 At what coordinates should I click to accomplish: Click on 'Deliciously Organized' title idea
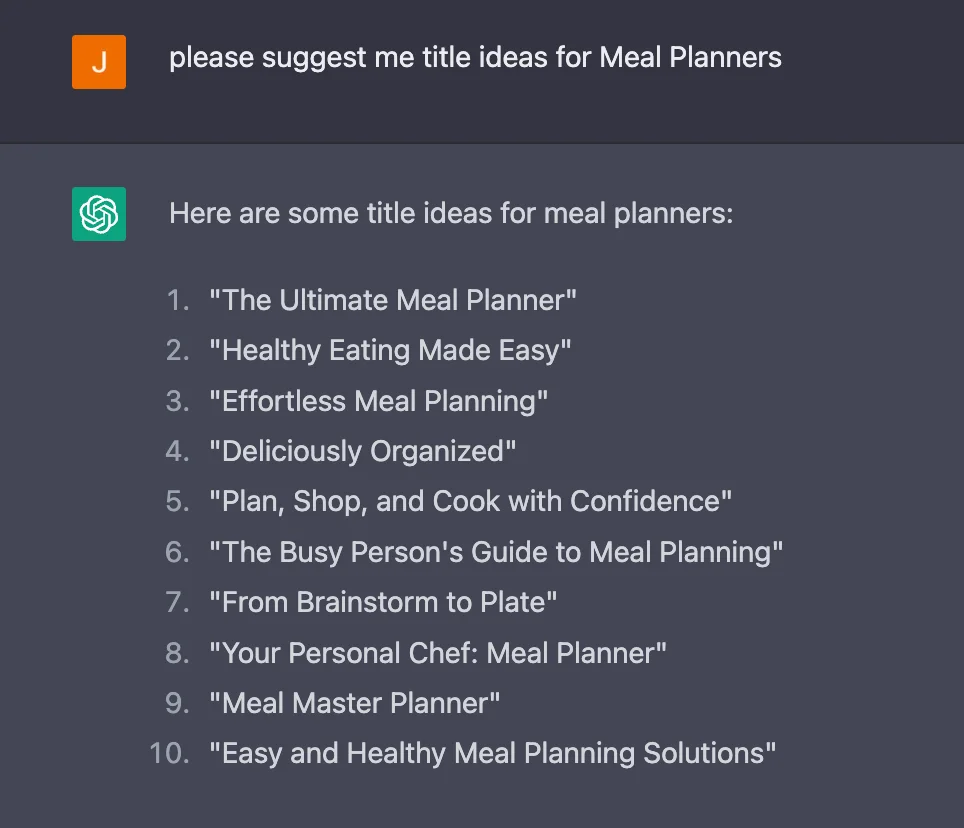[x=362, y=452]
